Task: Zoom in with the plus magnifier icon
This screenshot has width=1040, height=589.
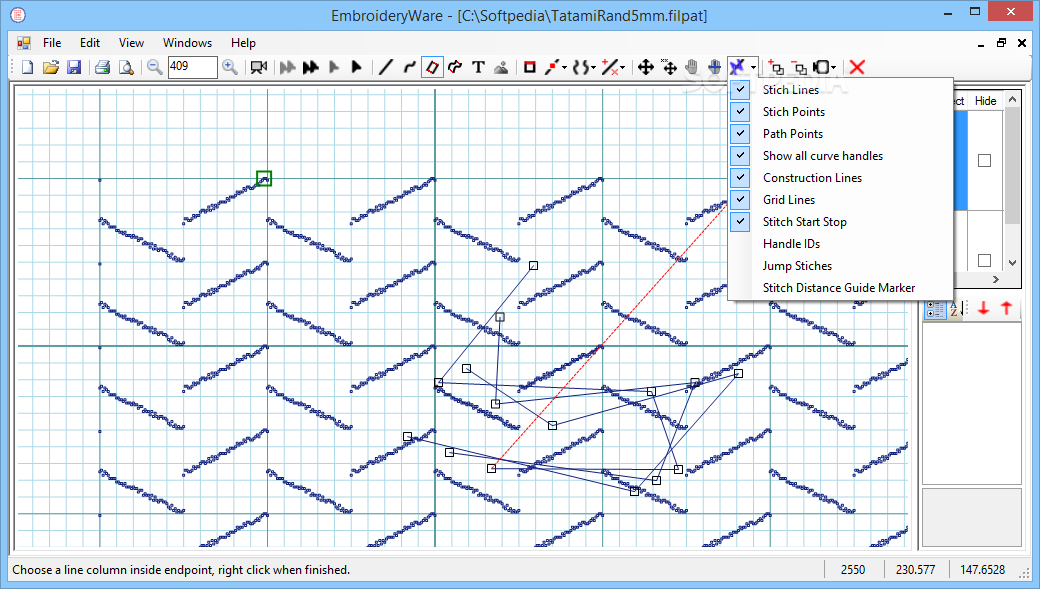Action: [229, 67]
